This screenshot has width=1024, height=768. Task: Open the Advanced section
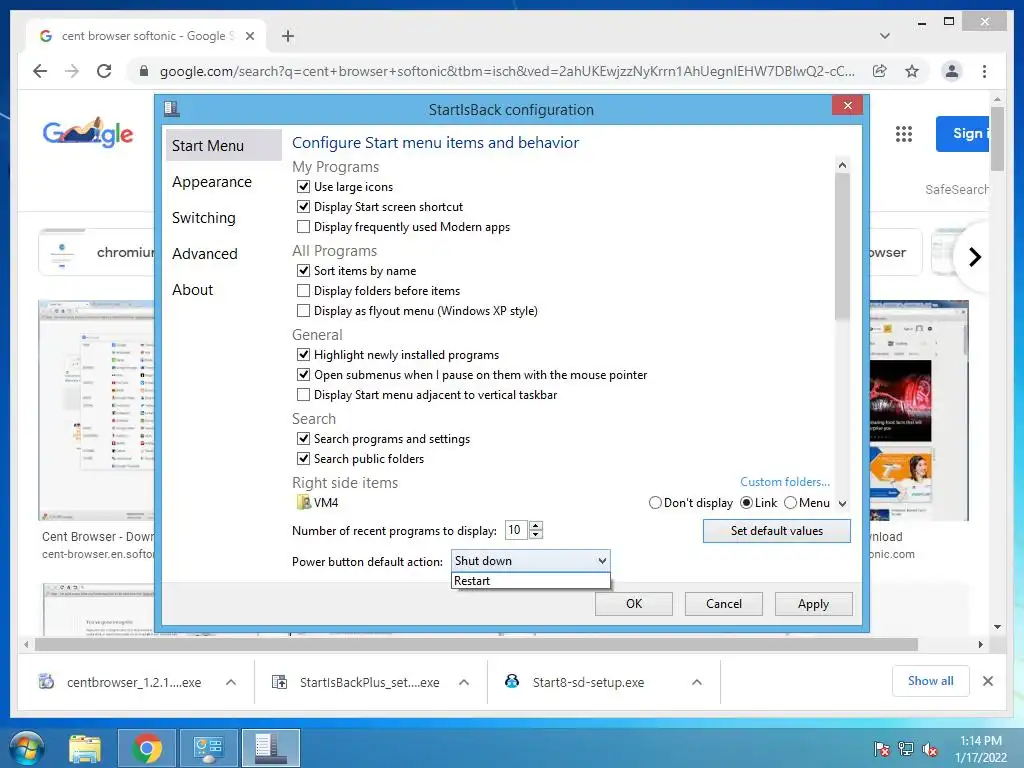tap(204, 254)
